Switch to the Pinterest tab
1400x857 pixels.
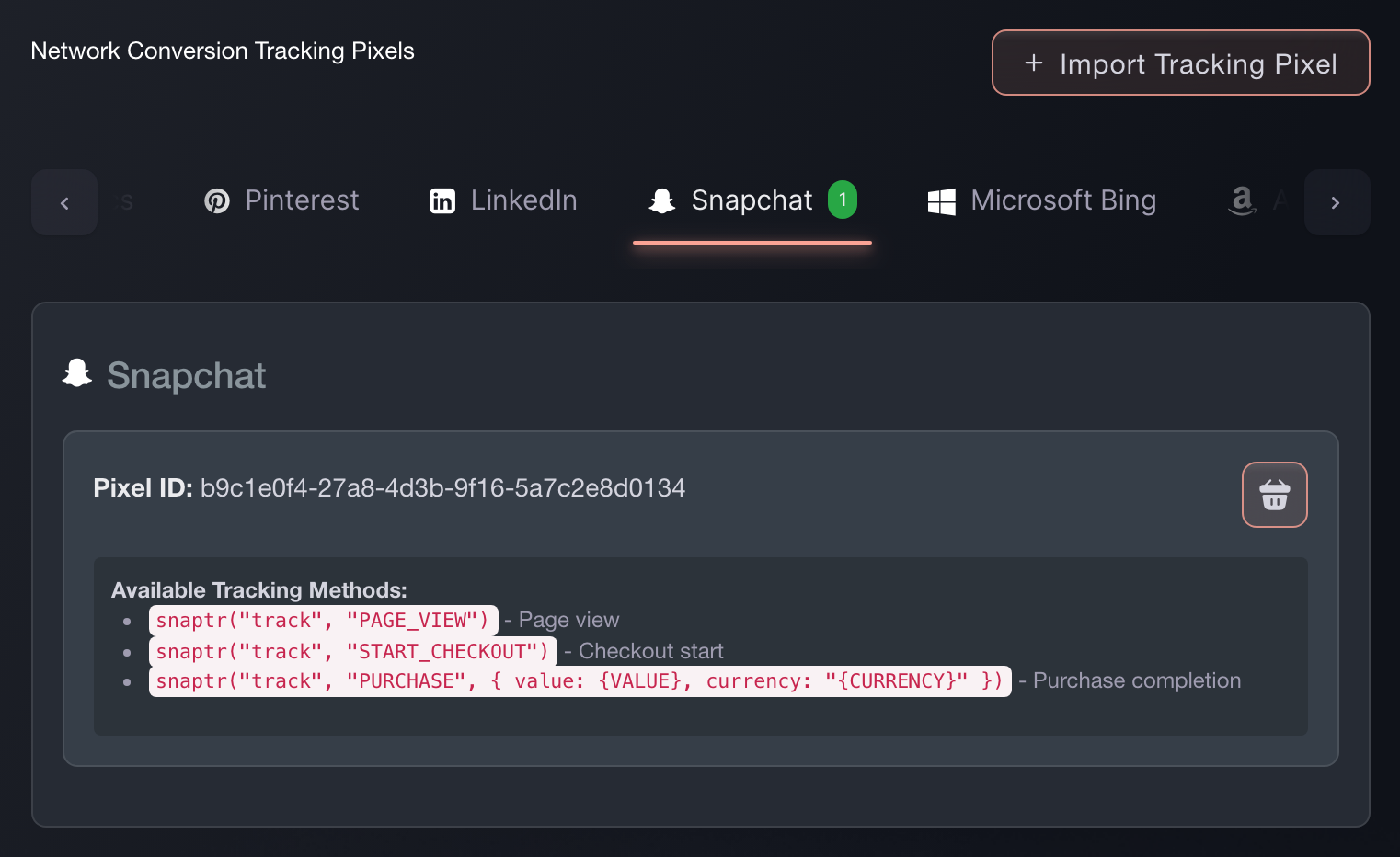click(281, 200)
